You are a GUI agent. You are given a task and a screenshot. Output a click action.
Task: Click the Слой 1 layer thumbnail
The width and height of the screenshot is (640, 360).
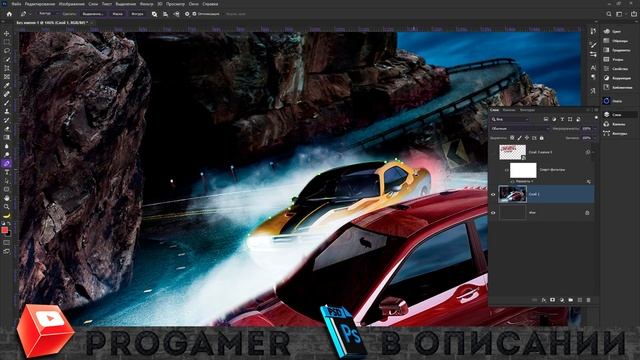(x=512, y=194)
